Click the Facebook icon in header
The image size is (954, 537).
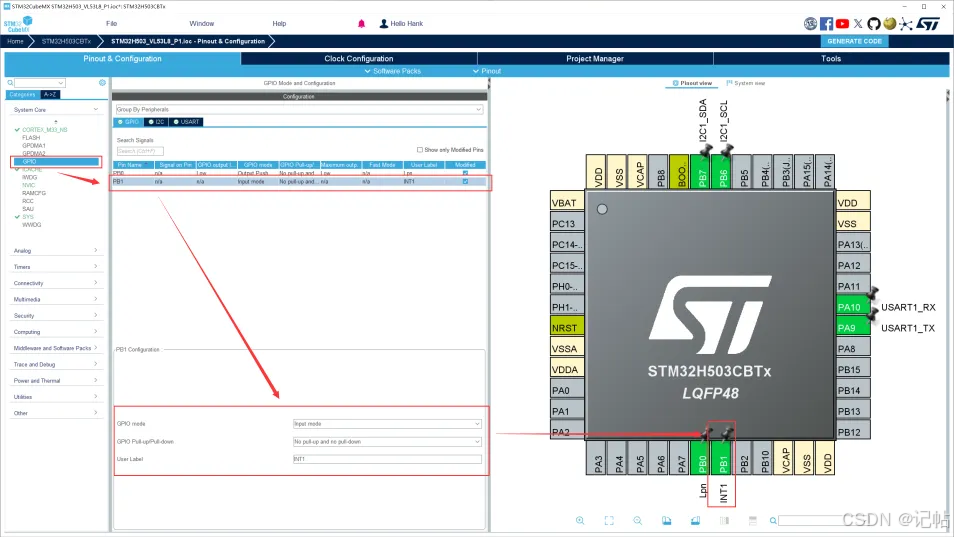tap(827, 23)
